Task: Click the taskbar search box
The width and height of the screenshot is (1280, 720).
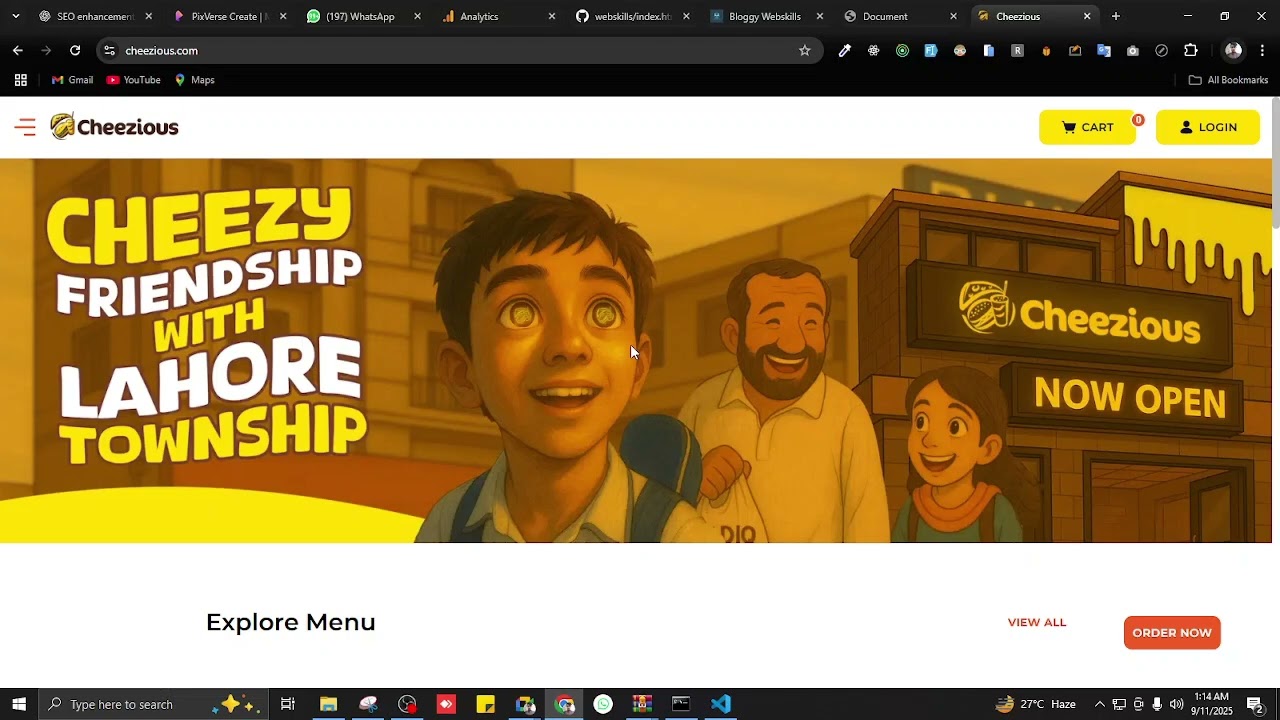Action: click(x=153, y=704)
